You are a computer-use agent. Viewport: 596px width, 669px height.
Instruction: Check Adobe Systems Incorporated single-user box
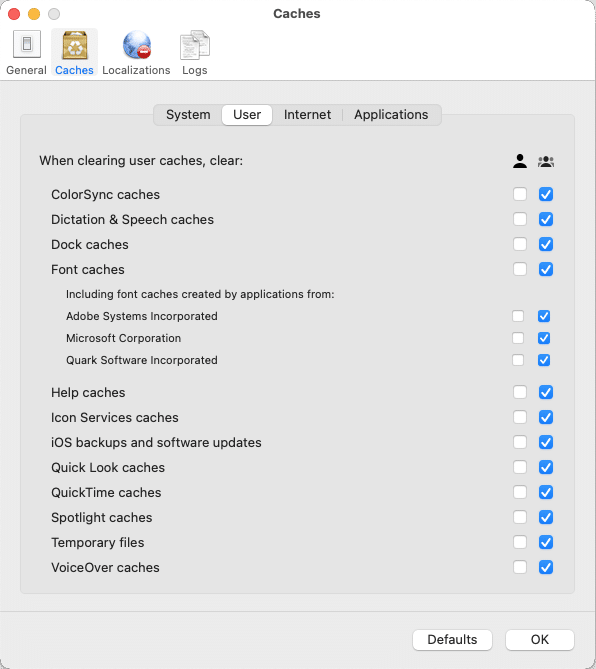tap(518, 316)
